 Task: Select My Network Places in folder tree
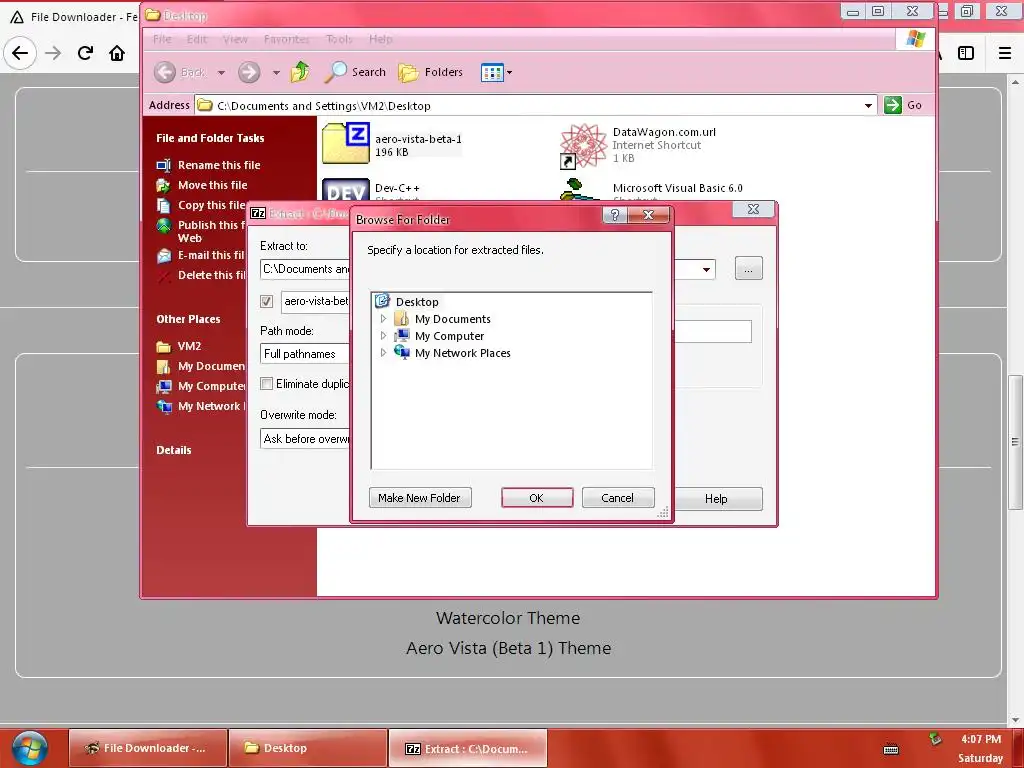[x=462, y=353]
